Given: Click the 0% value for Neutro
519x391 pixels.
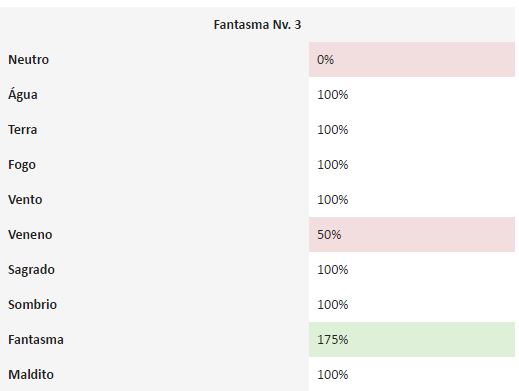Looking at the screenshot, I should [x=325, y=60].
